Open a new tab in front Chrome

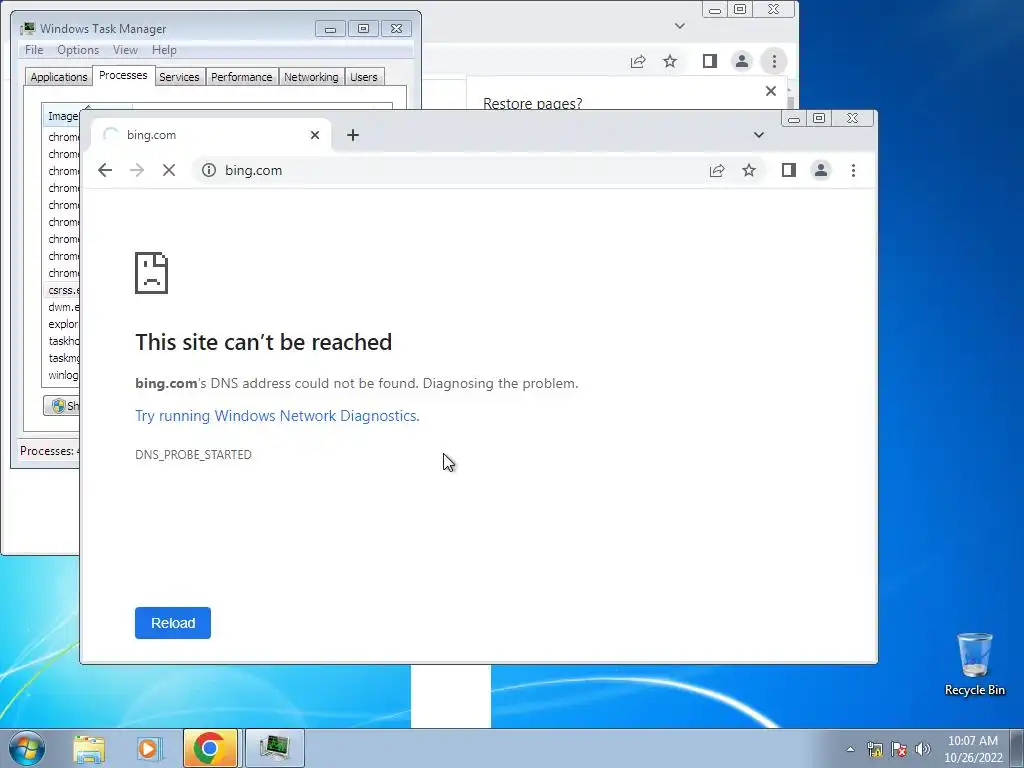(353, 135)
